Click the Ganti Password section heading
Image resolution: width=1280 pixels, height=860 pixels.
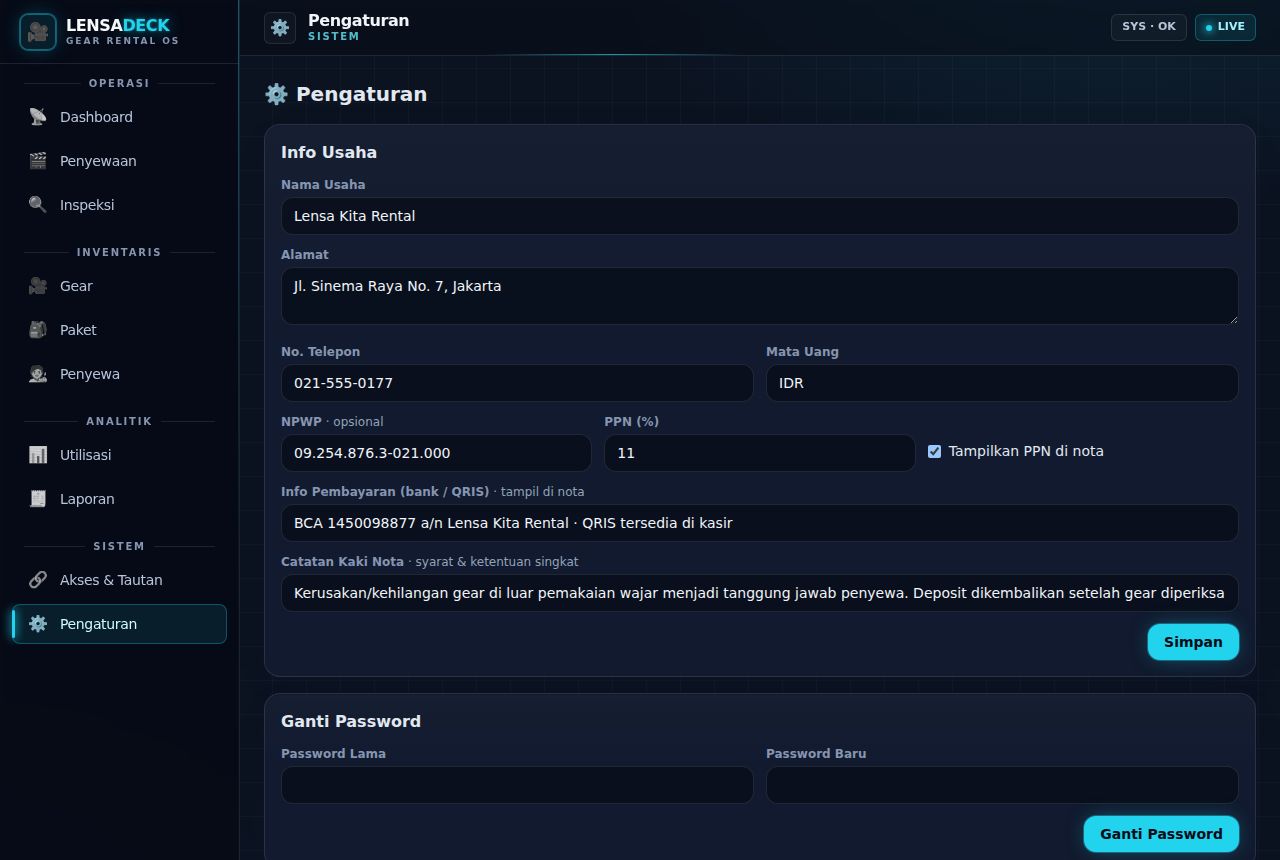(x=351, y=722)
